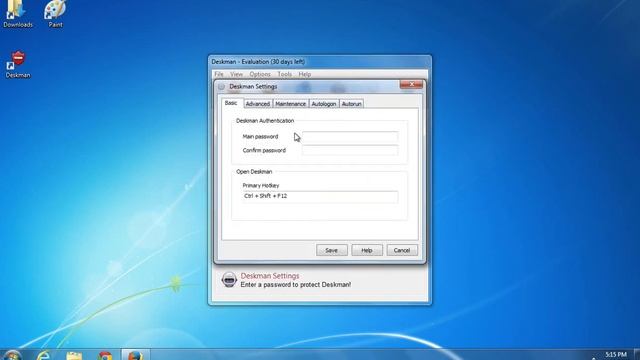The width and height of the screenshot is (640, 360).
Task: Click the Deskman Evaluation window title bar
Action: pos(320,62)
